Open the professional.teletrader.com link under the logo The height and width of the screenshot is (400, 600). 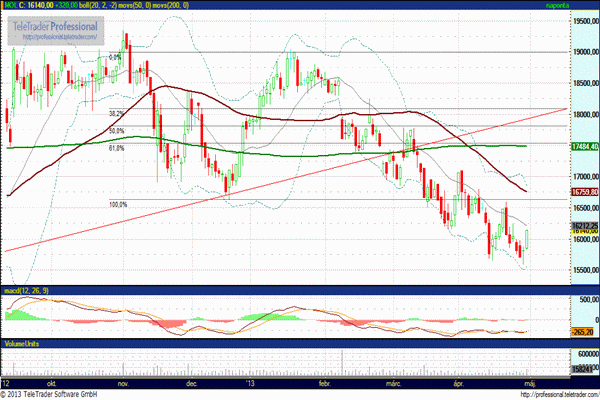(x=60, y=37)
